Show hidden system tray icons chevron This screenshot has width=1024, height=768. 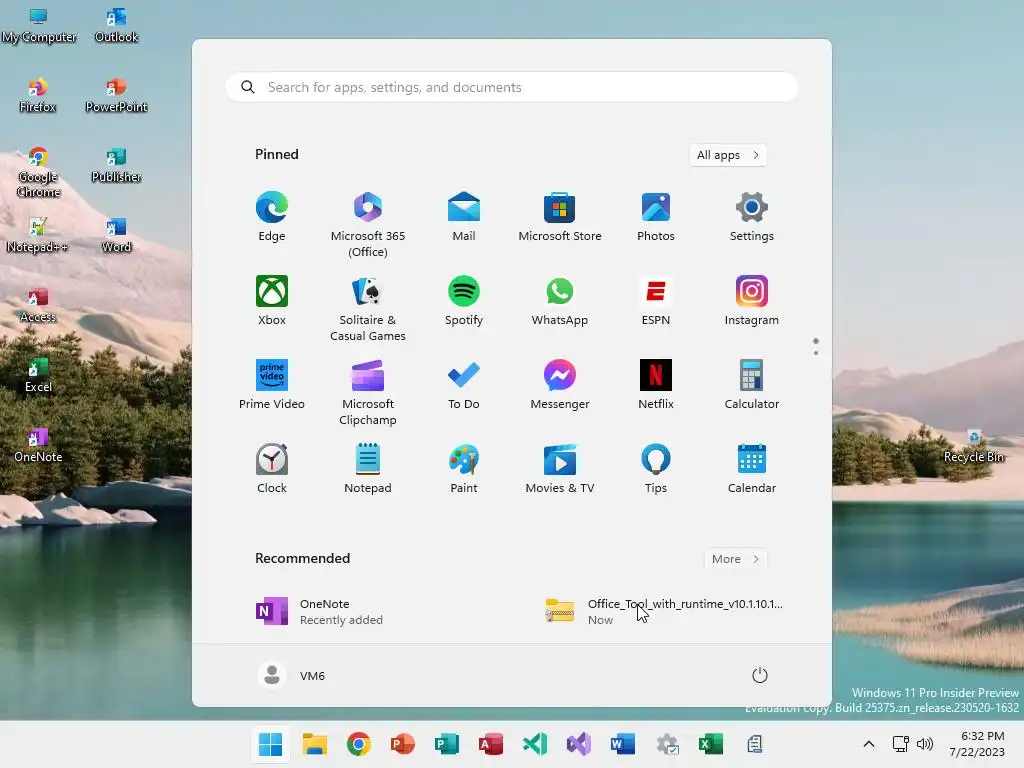coord(869,744)
